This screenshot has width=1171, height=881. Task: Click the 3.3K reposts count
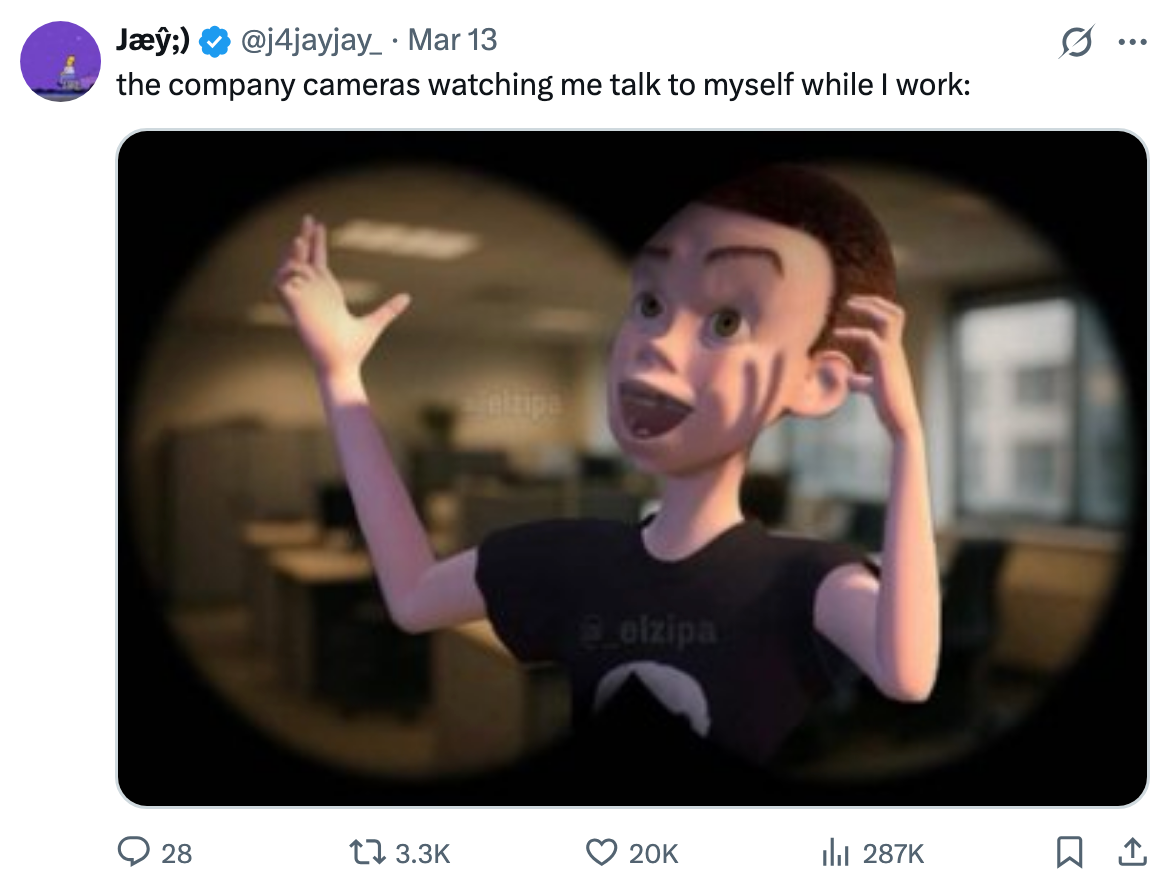click(423, 853)
